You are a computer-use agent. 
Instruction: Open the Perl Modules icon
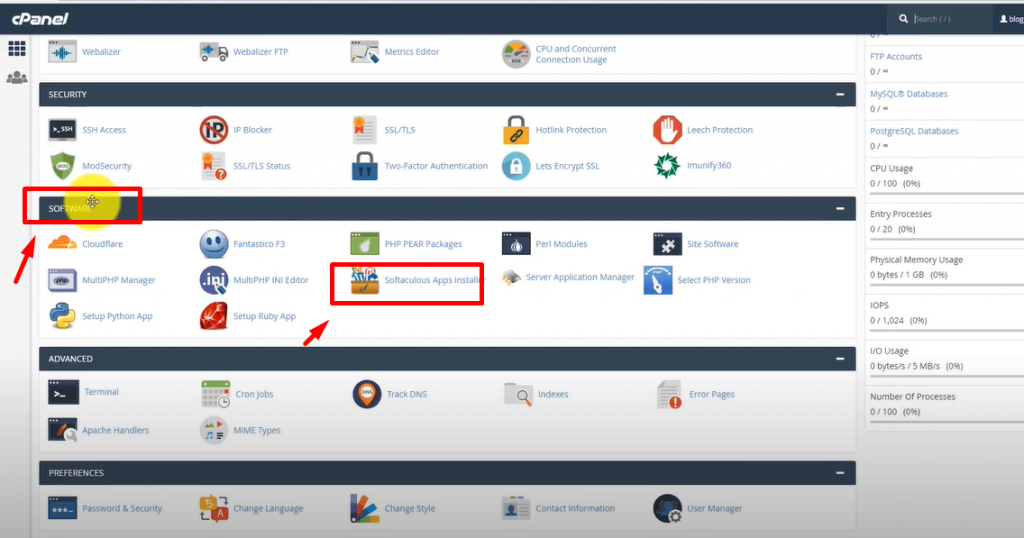(x=516, y=244)
